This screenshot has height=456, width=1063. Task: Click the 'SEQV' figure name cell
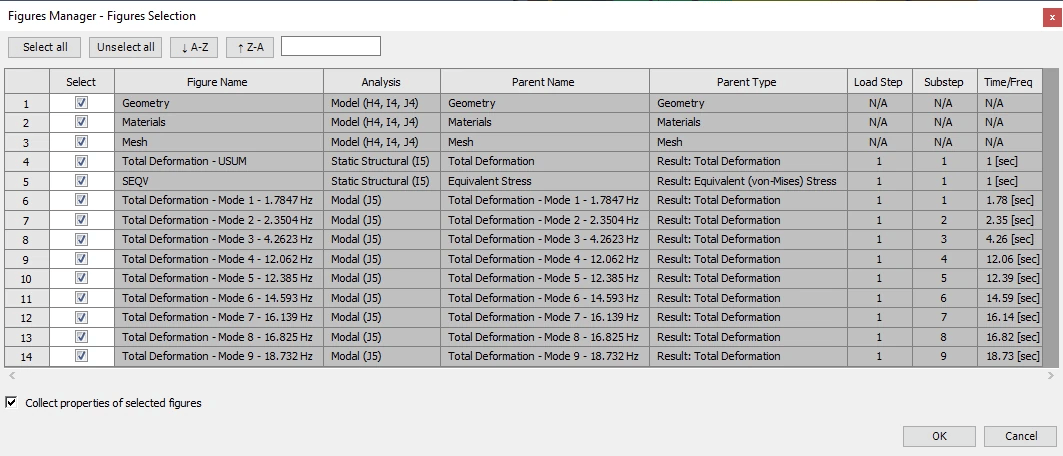pos(218,181)
